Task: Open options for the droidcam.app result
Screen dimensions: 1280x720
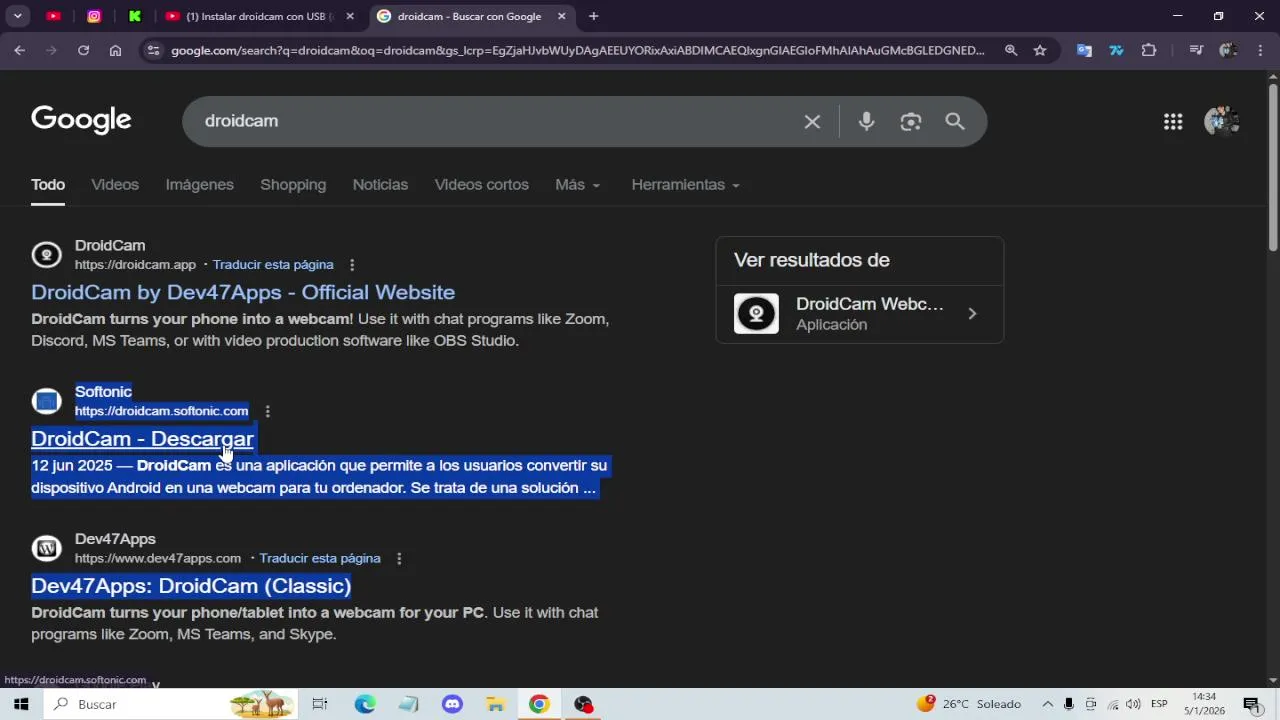Action: 352,265
